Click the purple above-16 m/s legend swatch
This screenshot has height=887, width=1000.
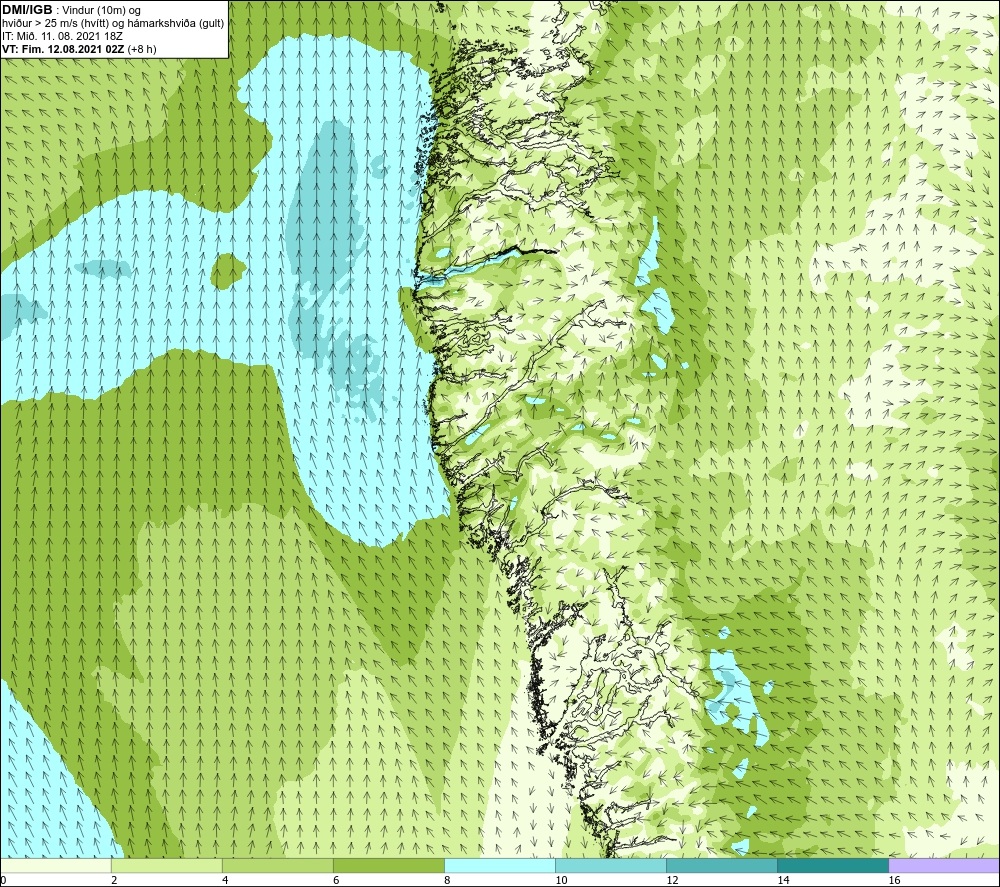944,865
